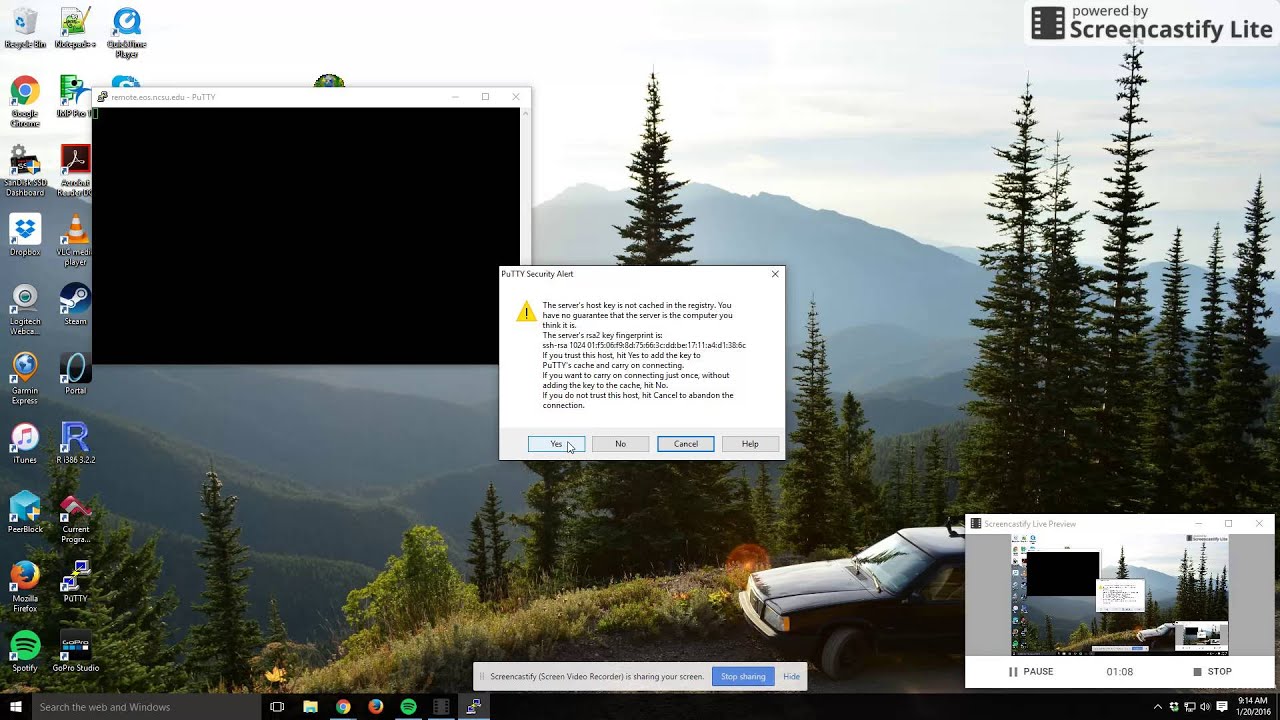1280x720 pixels.
Task: Click Cancel in PuTTY Security Alert
Action: tap(685, 444)
